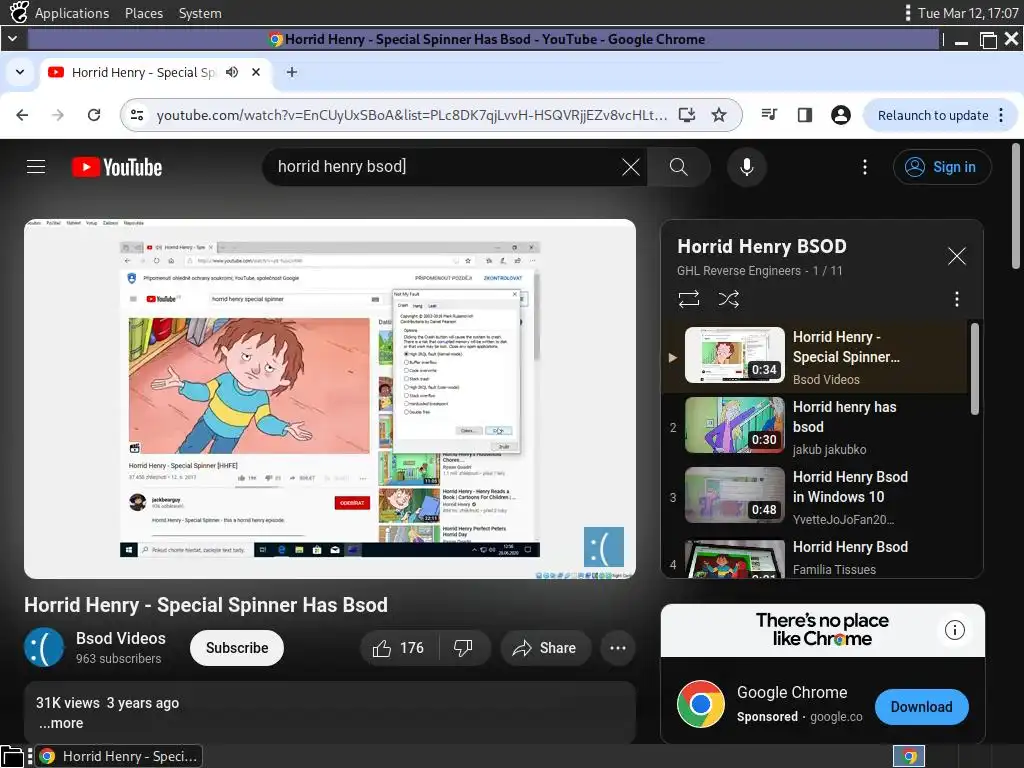This screenshot has width=1024, height=768.
Task: Navigate forward in Chrome
Action: coord(58,115)
